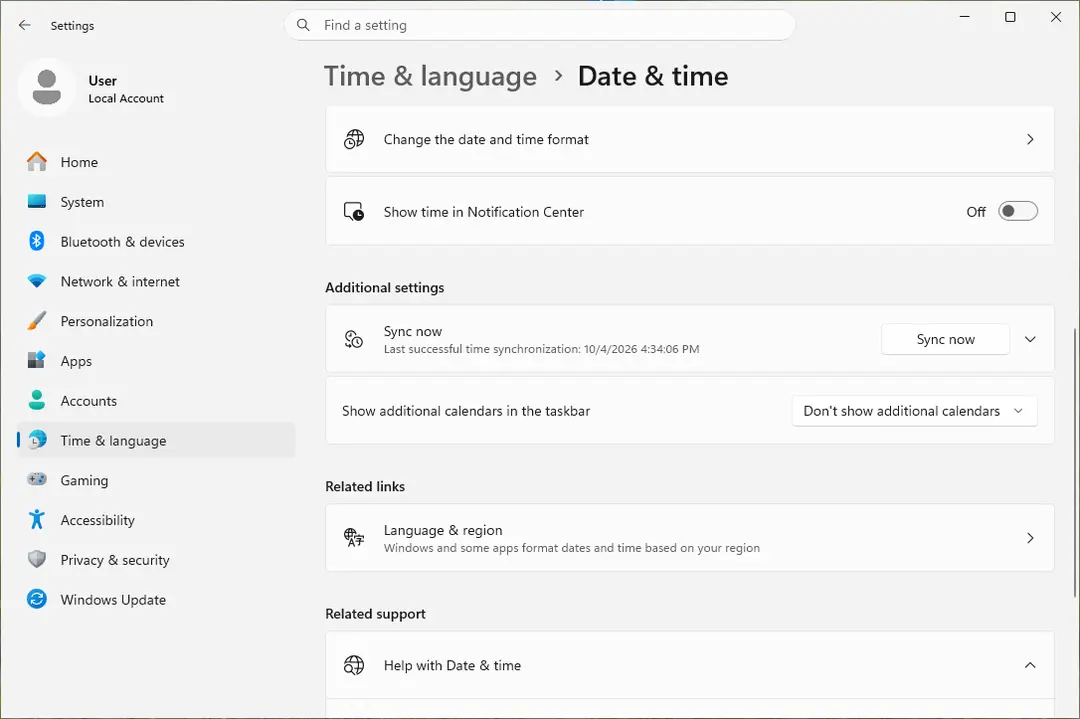
Task: Go to System settings
Action: coord(157,202)
